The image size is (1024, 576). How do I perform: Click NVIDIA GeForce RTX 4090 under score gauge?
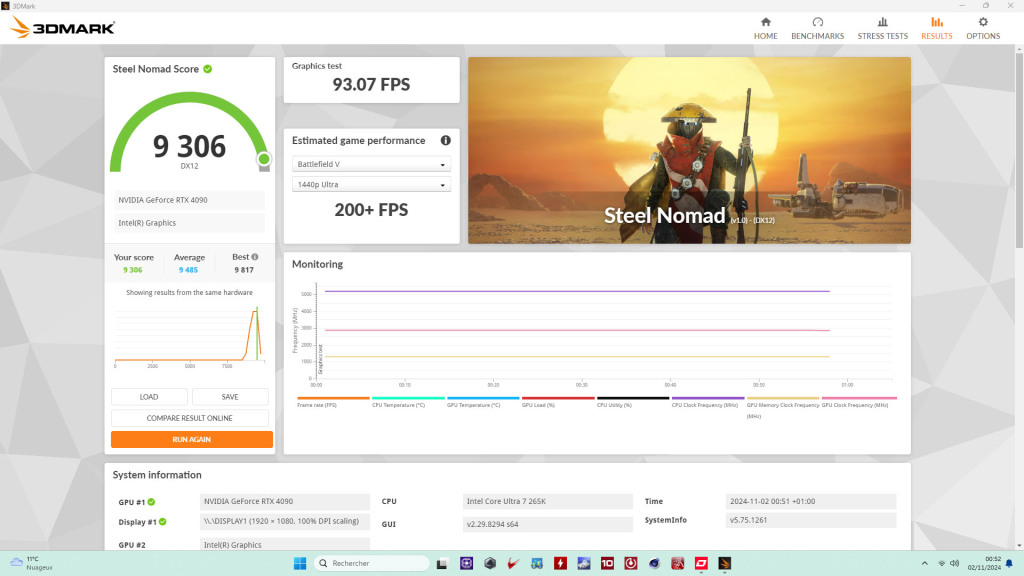click(x=189, y=200)
